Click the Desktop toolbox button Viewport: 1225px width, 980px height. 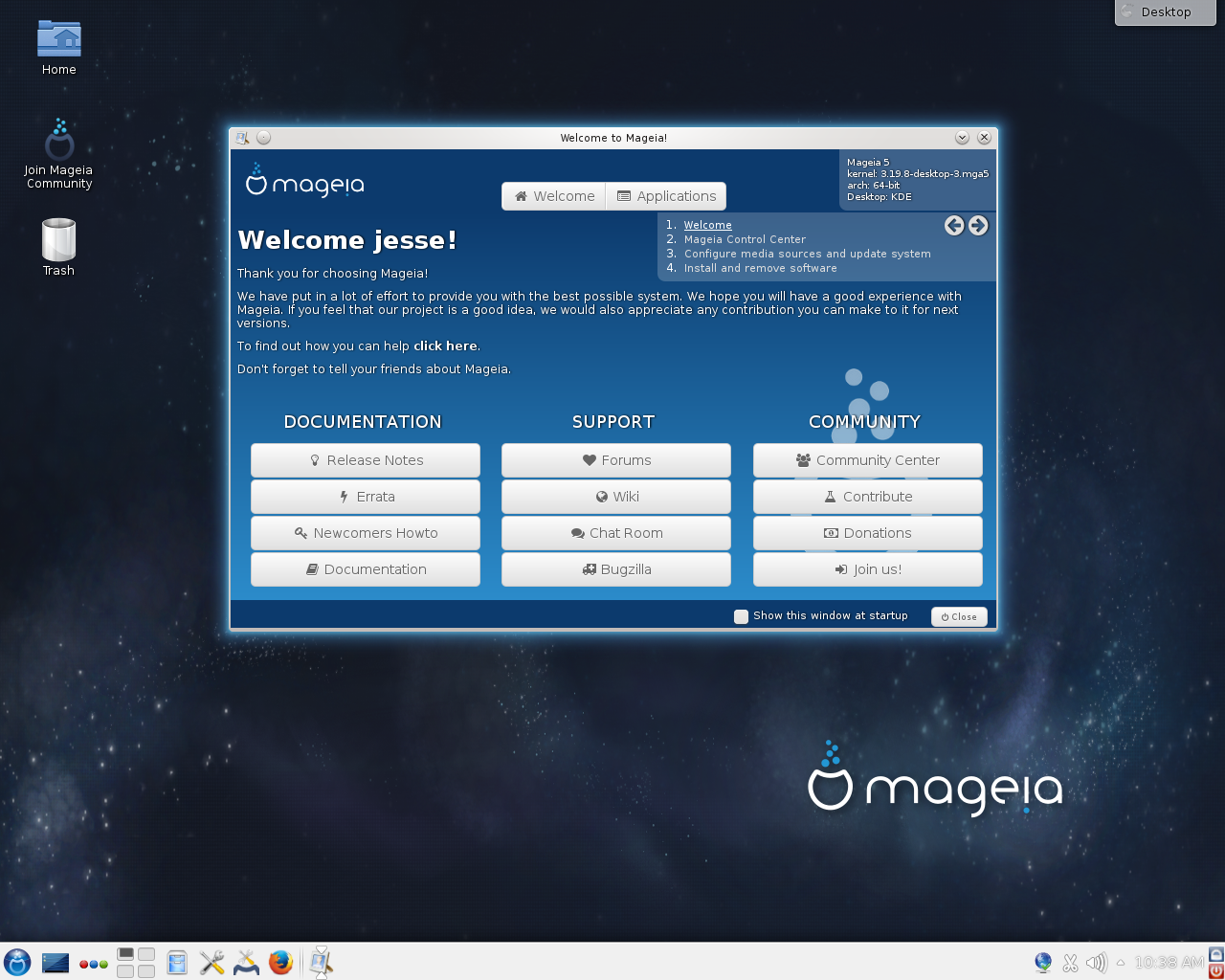click(x=1165, y=11)
